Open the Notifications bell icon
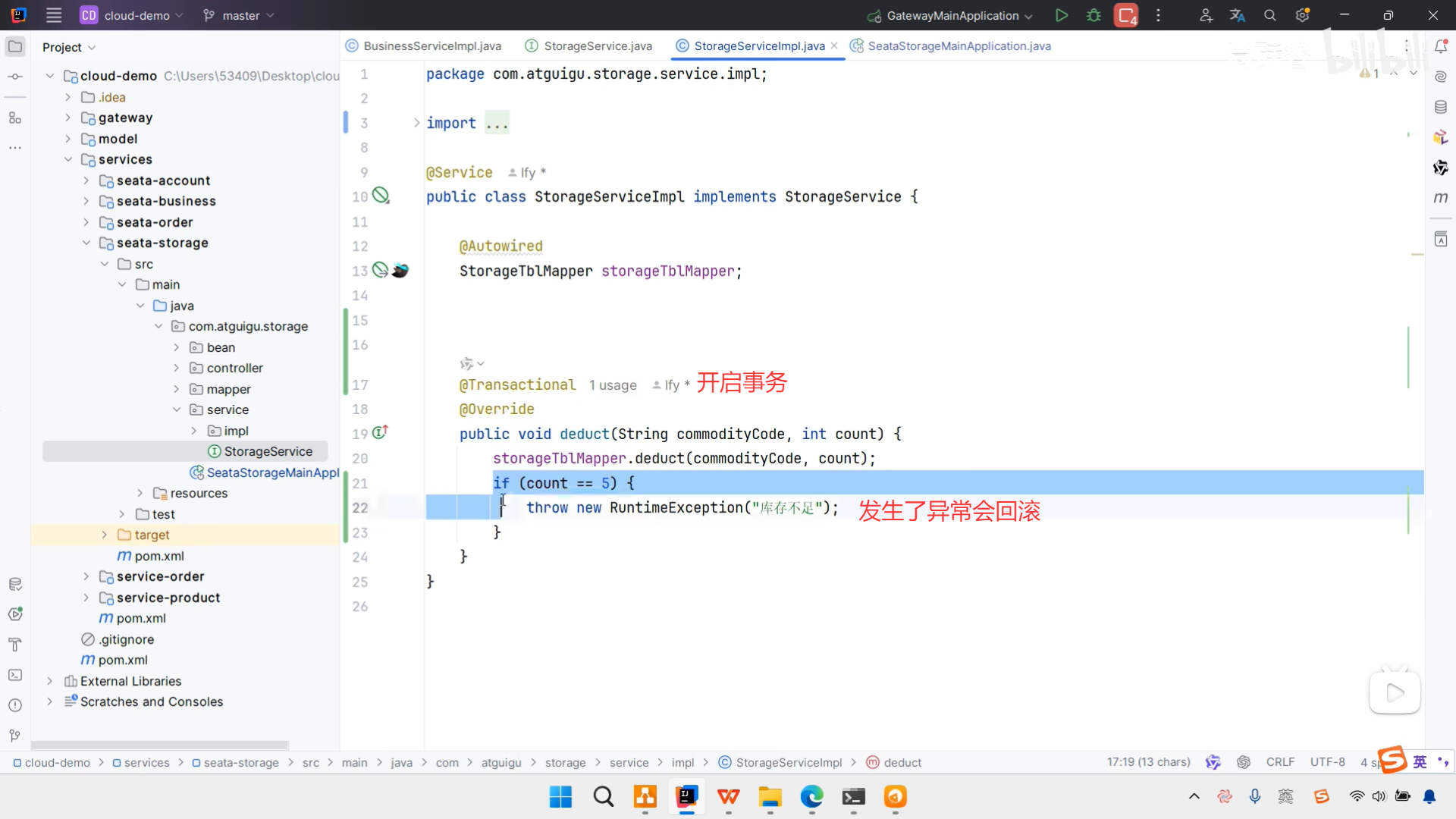Viewport: 1456px width, 819px height. click(1441, 46)
